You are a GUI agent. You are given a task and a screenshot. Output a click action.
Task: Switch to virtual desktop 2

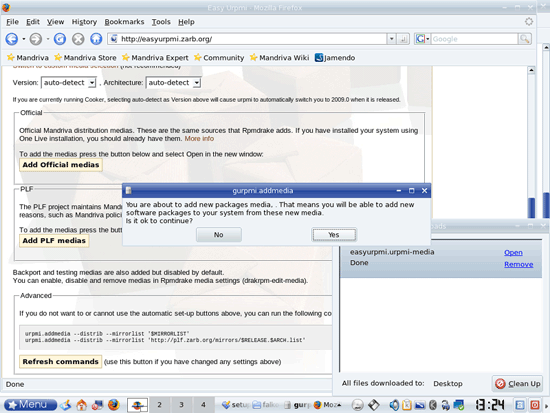159,405
